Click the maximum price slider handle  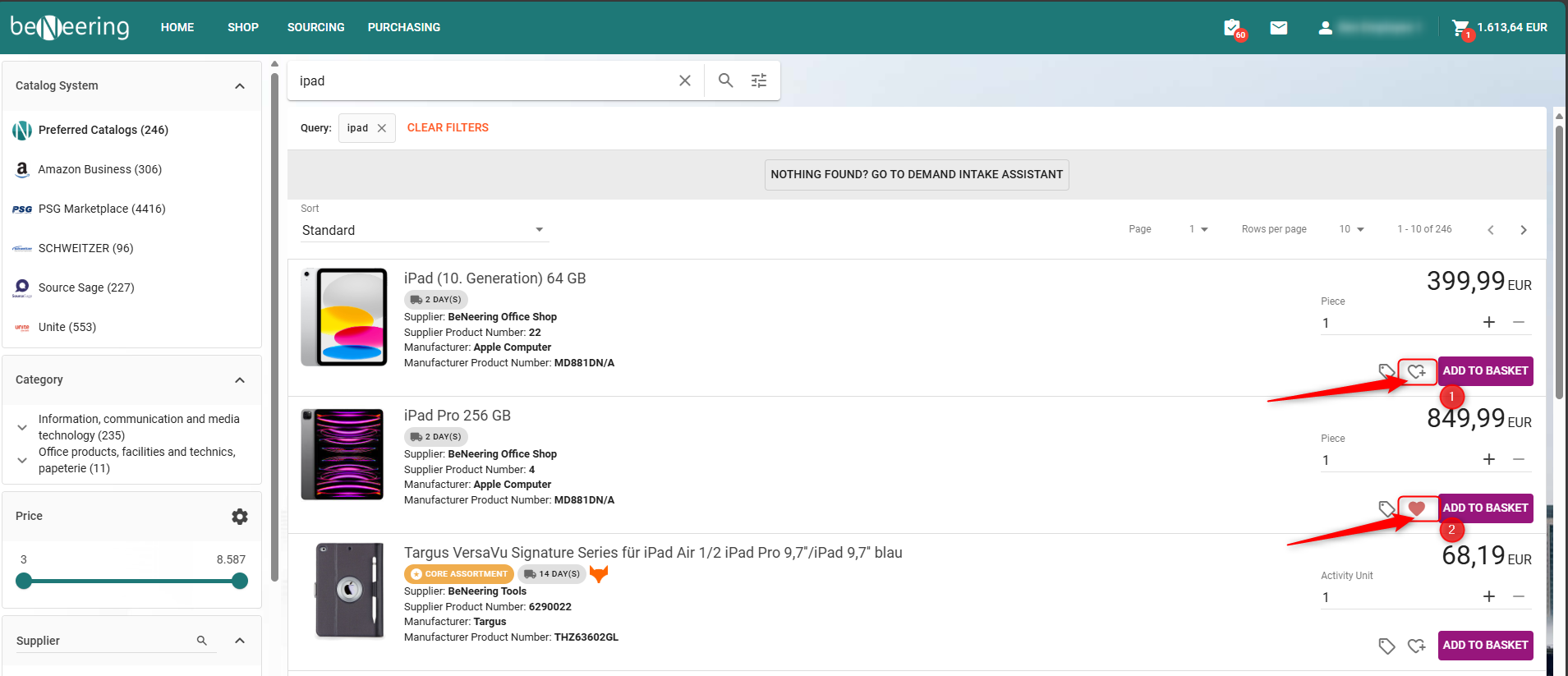(x=240, y=581)
